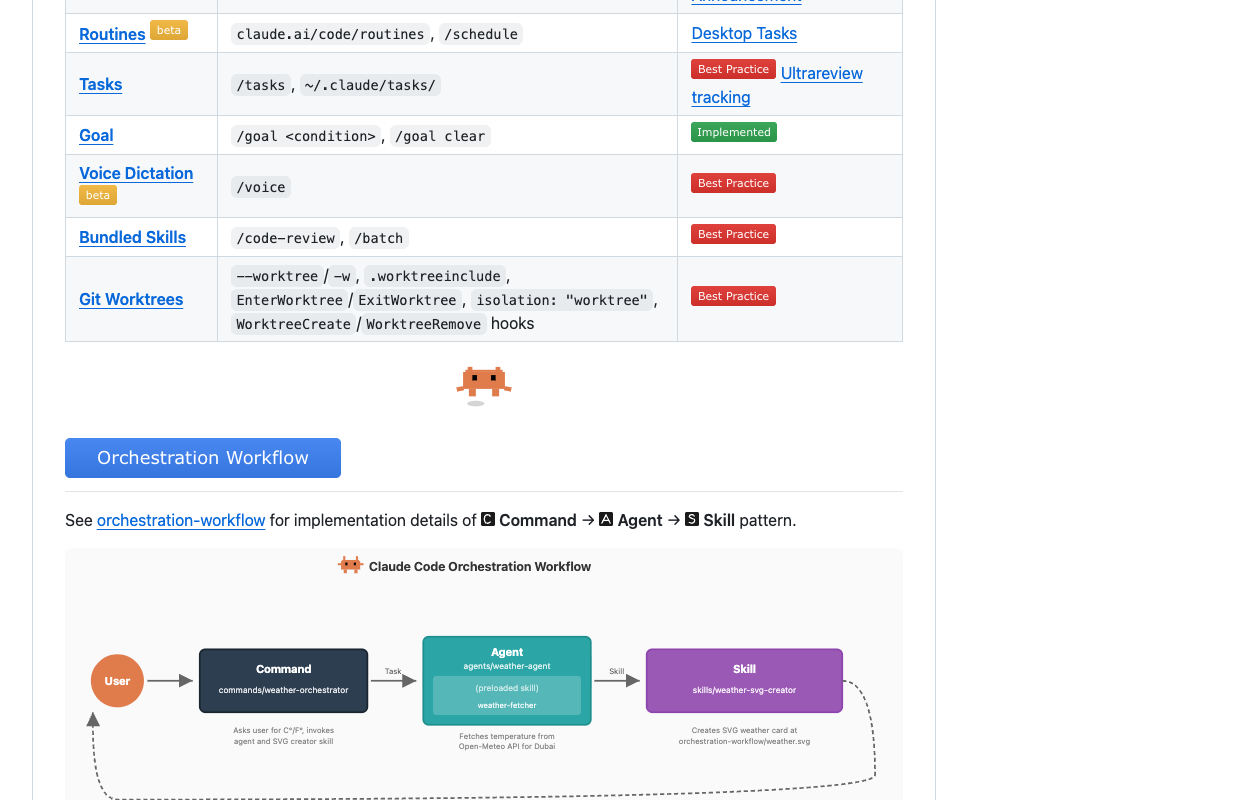Viewport: 1260px width, 800px height.
Task: Click the green Implemented badge in the Goal row
Action: [x=734, y=132]
